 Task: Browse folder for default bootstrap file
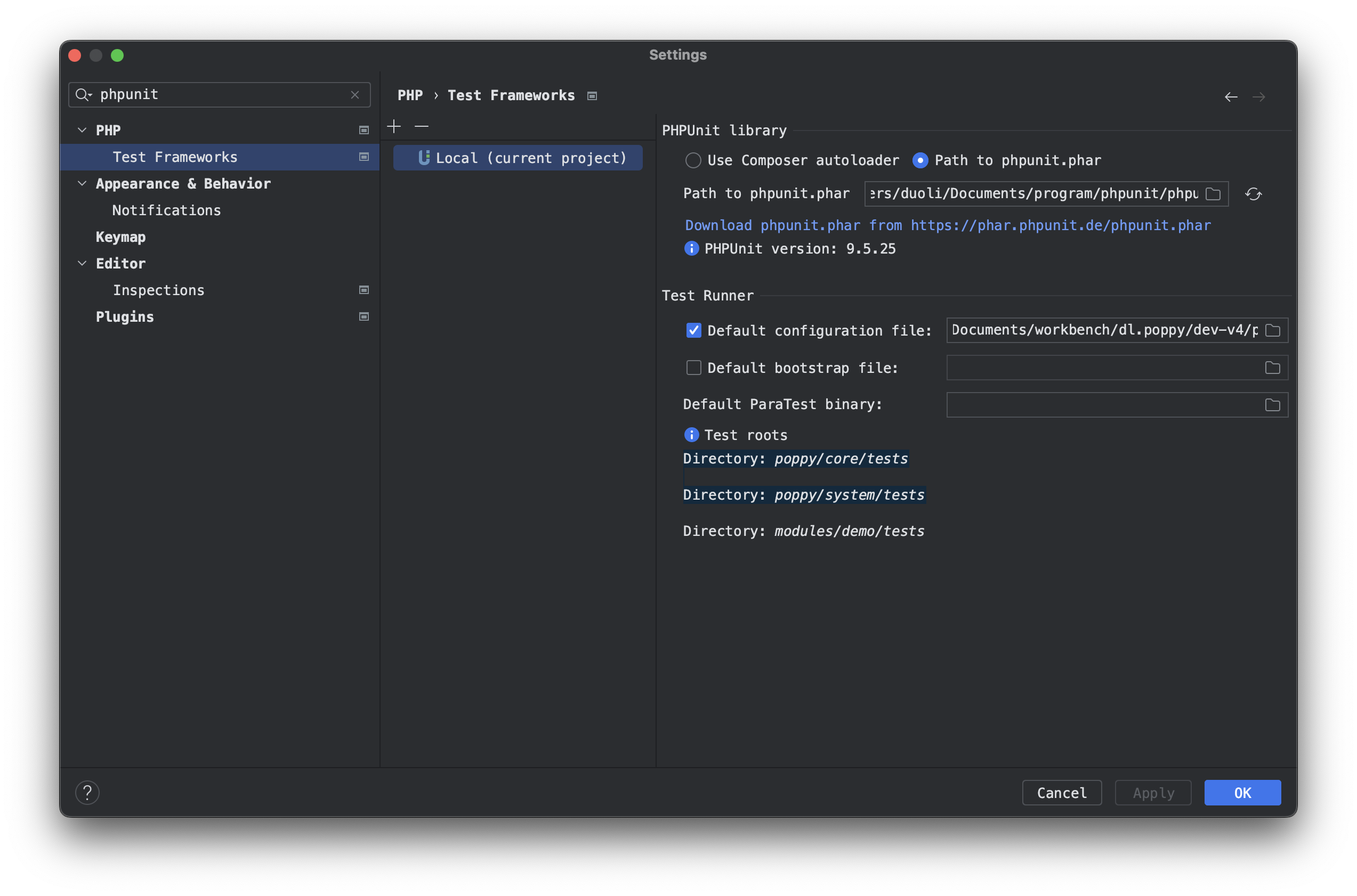click(x=1272, y=368)
